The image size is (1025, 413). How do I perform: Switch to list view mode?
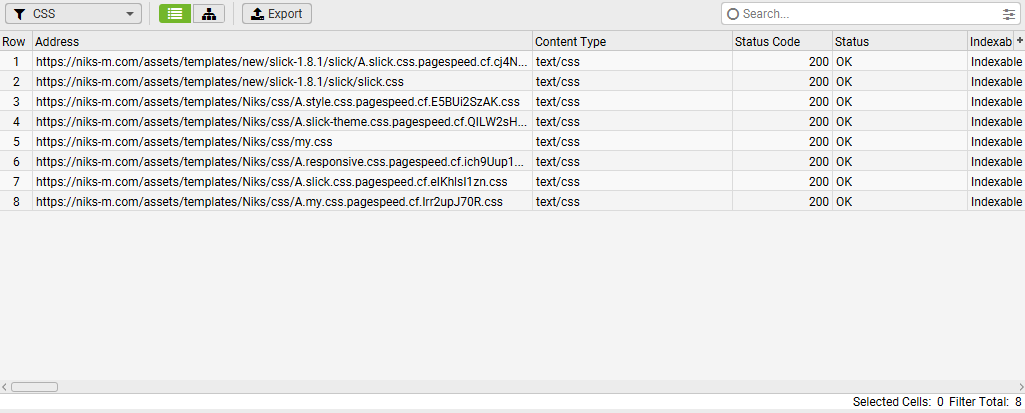(175, 14)
